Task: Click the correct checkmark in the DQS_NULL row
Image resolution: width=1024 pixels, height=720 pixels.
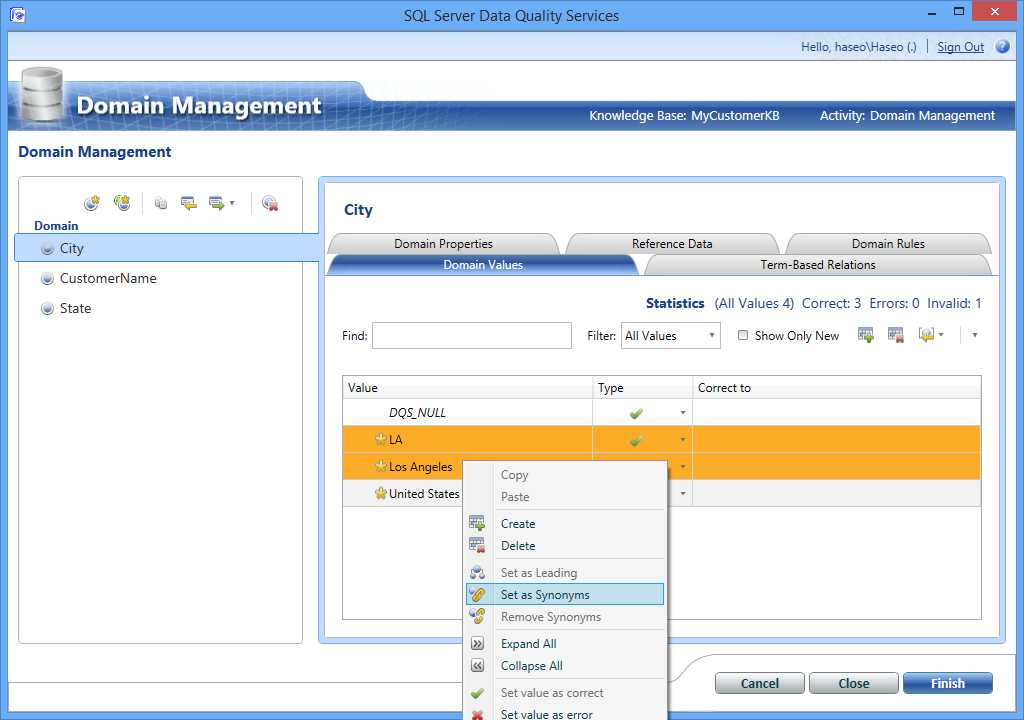Action: pos(636,413)
